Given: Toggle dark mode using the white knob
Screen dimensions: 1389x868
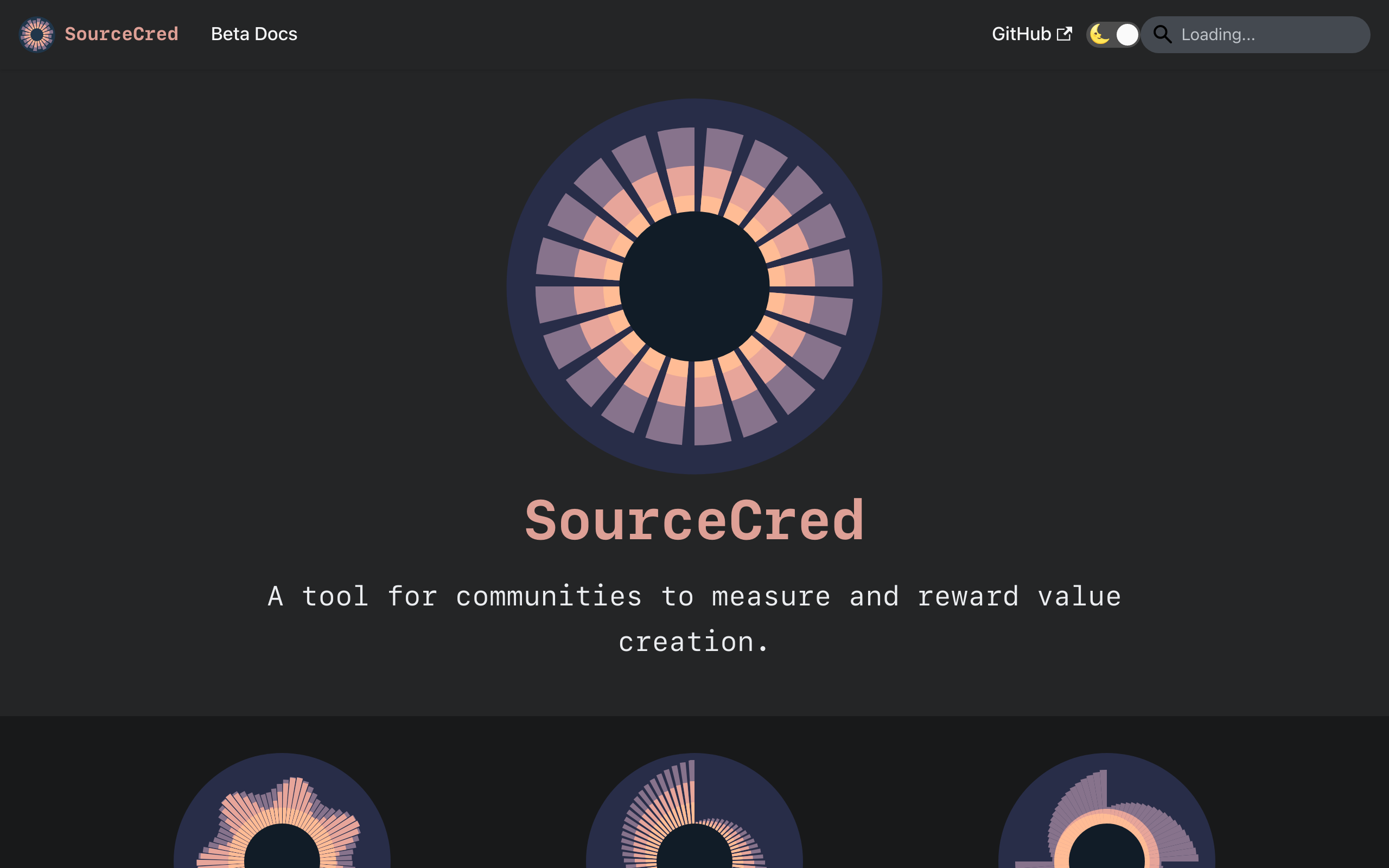Looking at the screenshot, I should point(1127,35).
